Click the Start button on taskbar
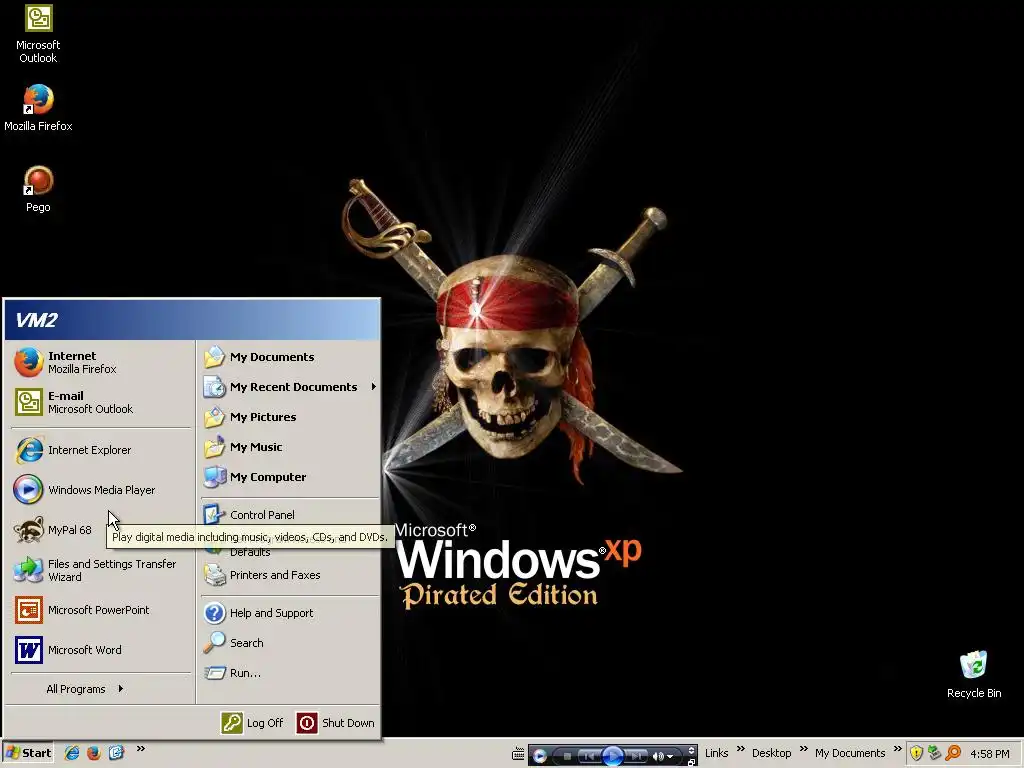The height and width of the screenshot is (768, 1024). pyautogui.click(x=28, y=753)
